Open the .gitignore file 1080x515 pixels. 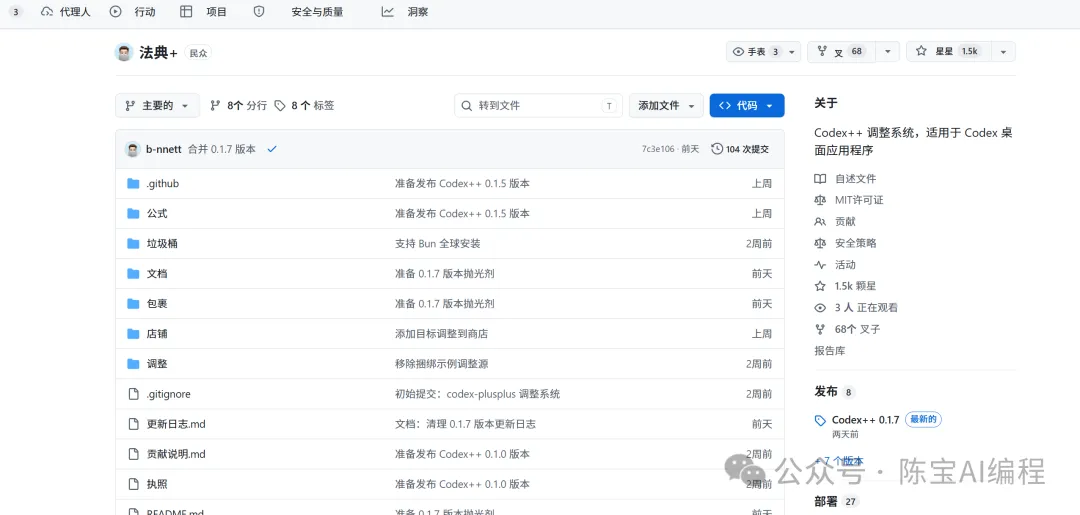(169, 394)
